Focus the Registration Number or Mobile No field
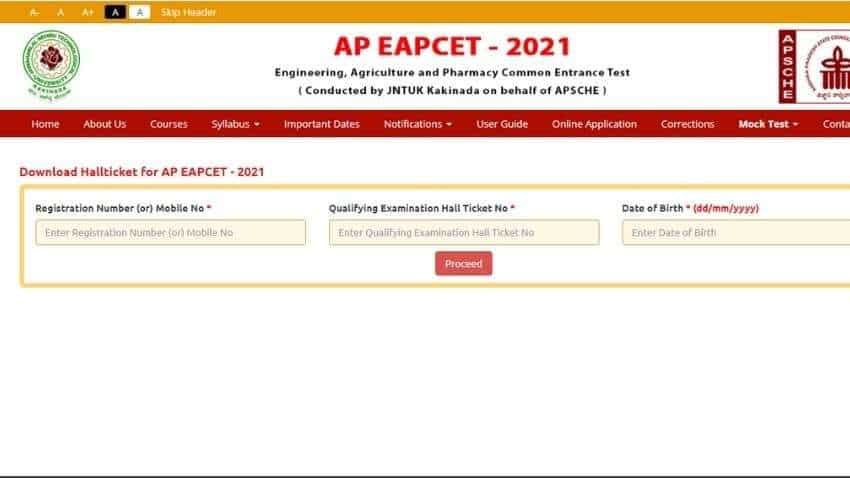The width and height of the screenshot is (850, 478). (171, 232)
